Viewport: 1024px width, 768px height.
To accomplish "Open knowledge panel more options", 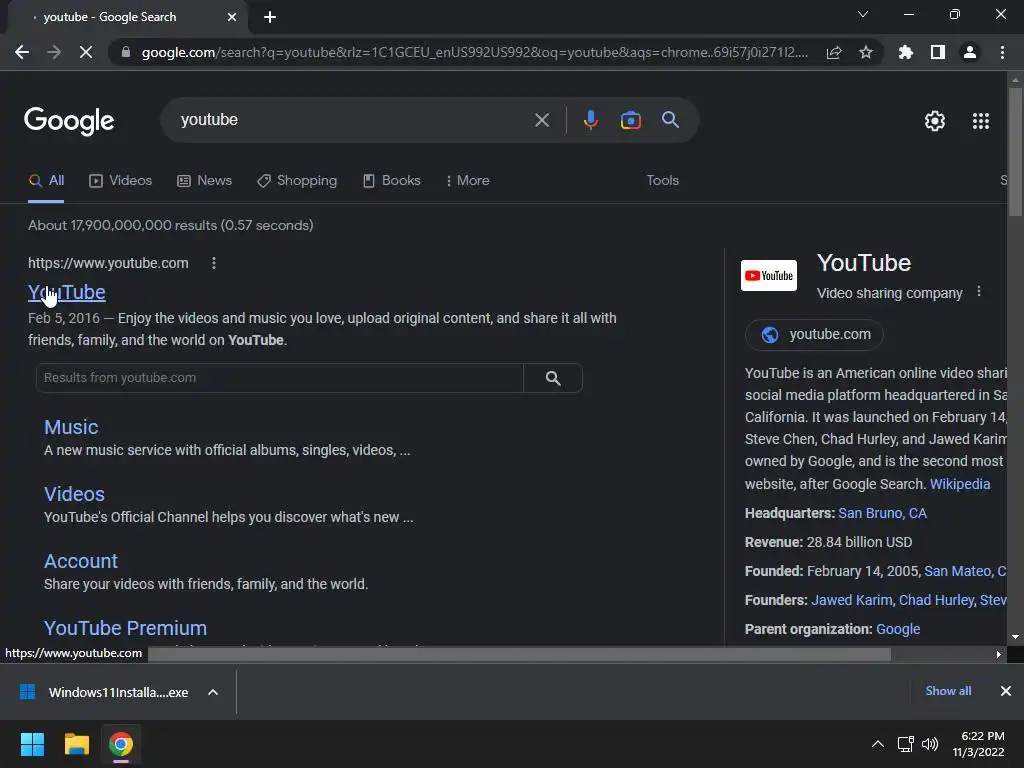I will 978,291.
